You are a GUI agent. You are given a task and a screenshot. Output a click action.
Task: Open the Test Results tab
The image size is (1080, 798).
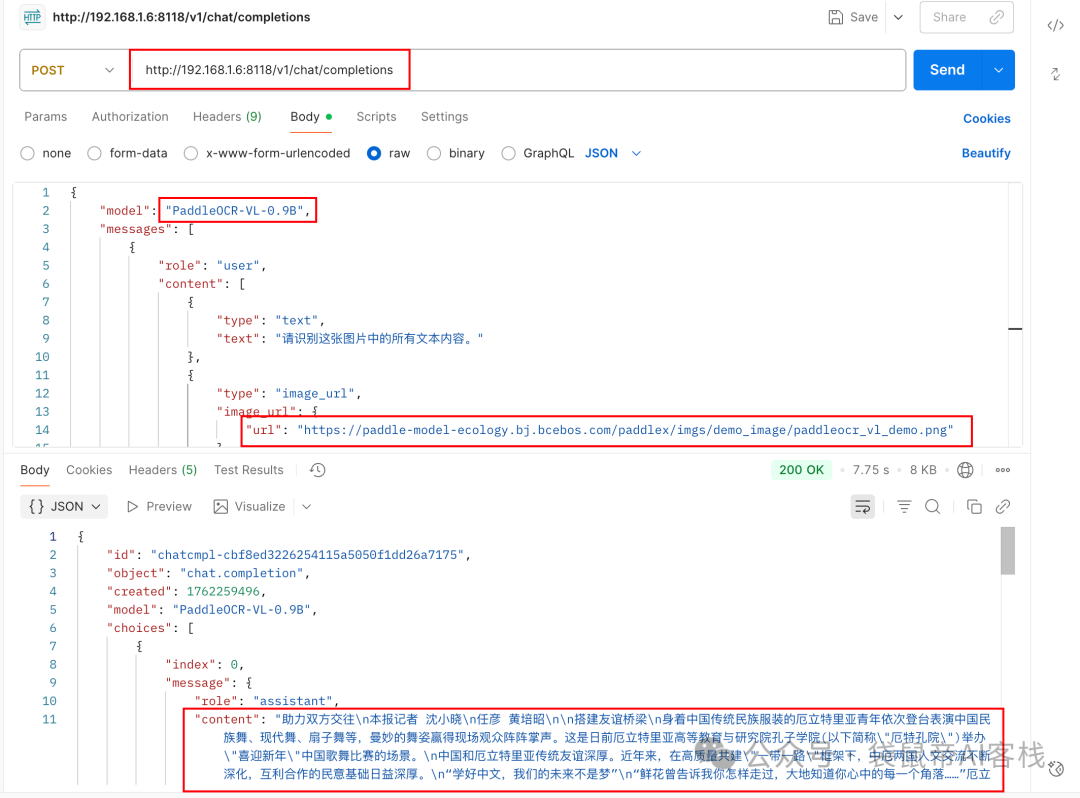(x=248, y=469)
